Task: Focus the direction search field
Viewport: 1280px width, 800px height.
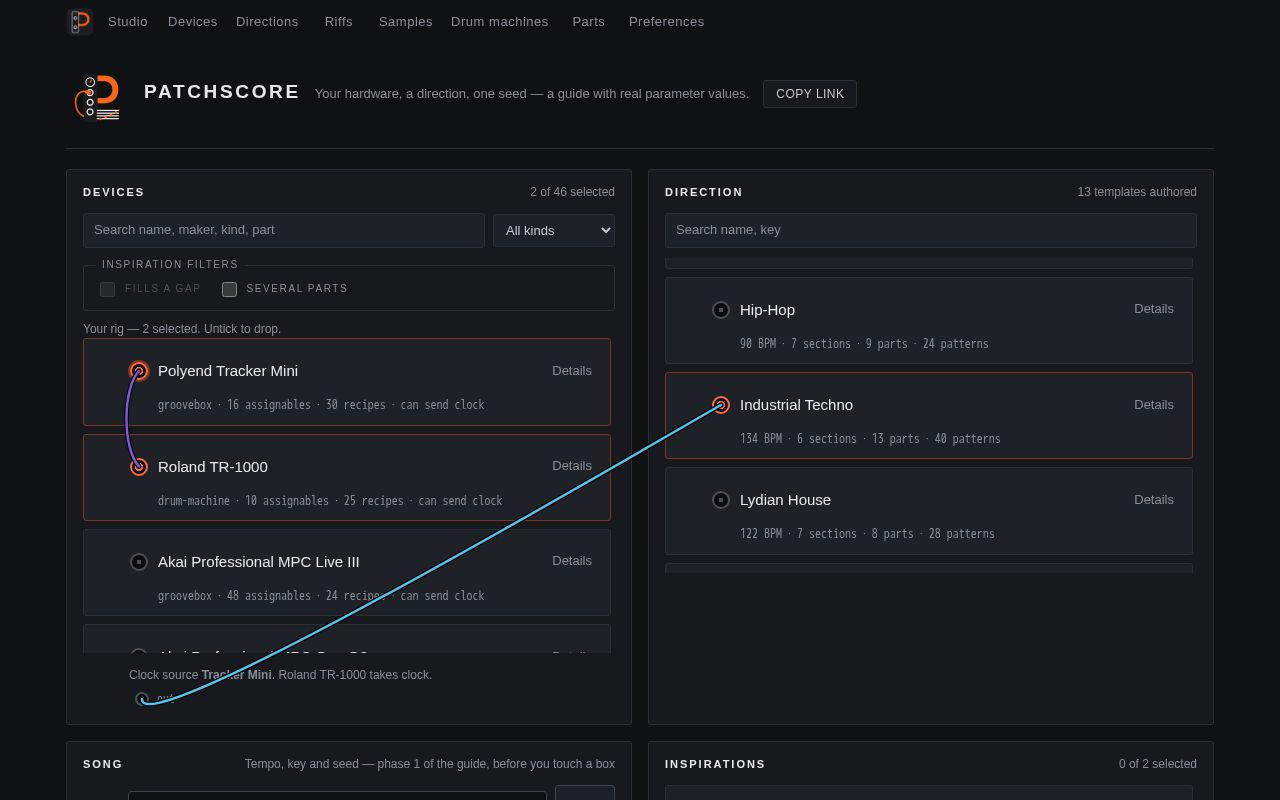Action: [x=931, y=230]
